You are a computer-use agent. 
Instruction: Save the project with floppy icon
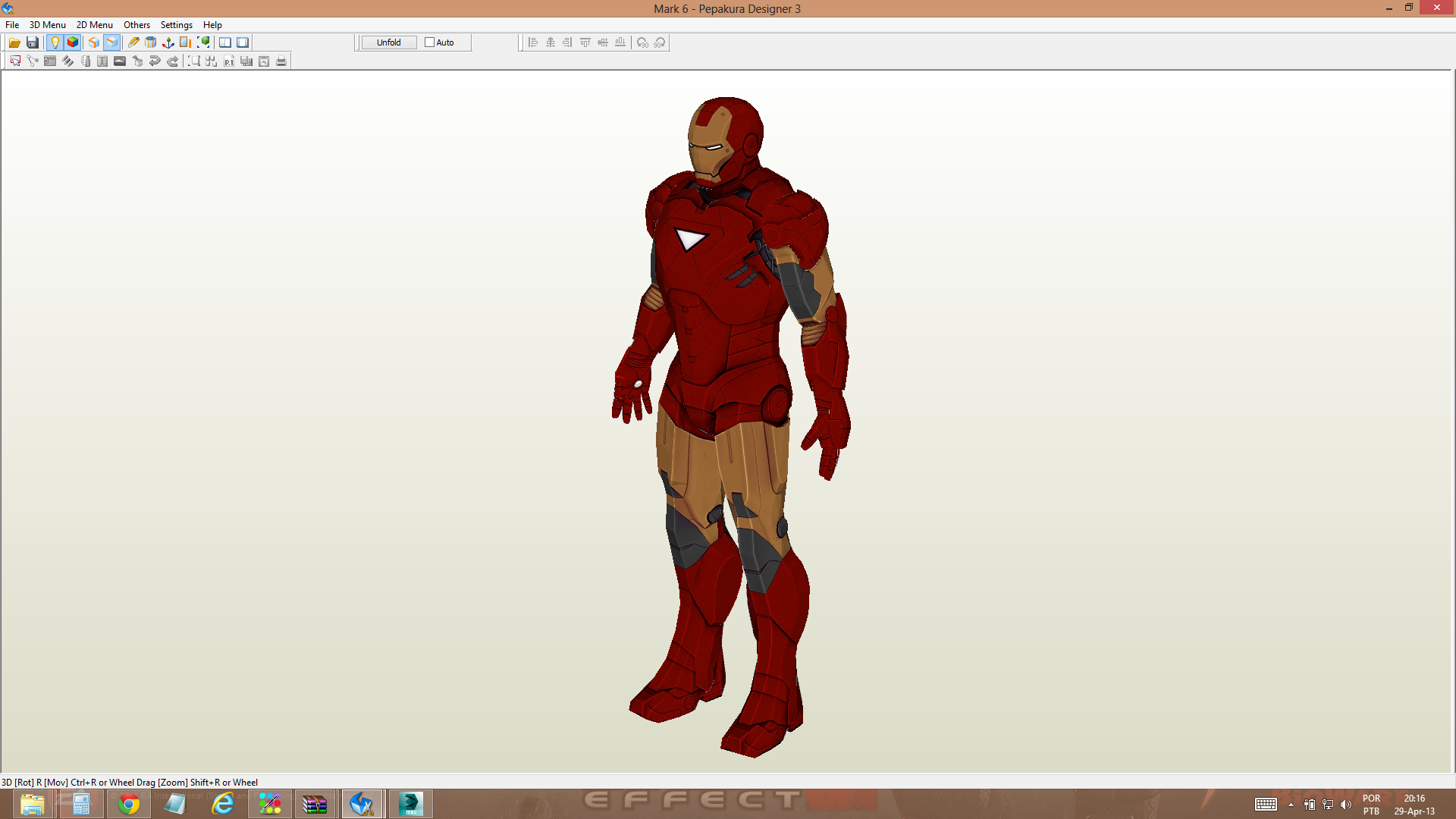(x=32, y=42)
